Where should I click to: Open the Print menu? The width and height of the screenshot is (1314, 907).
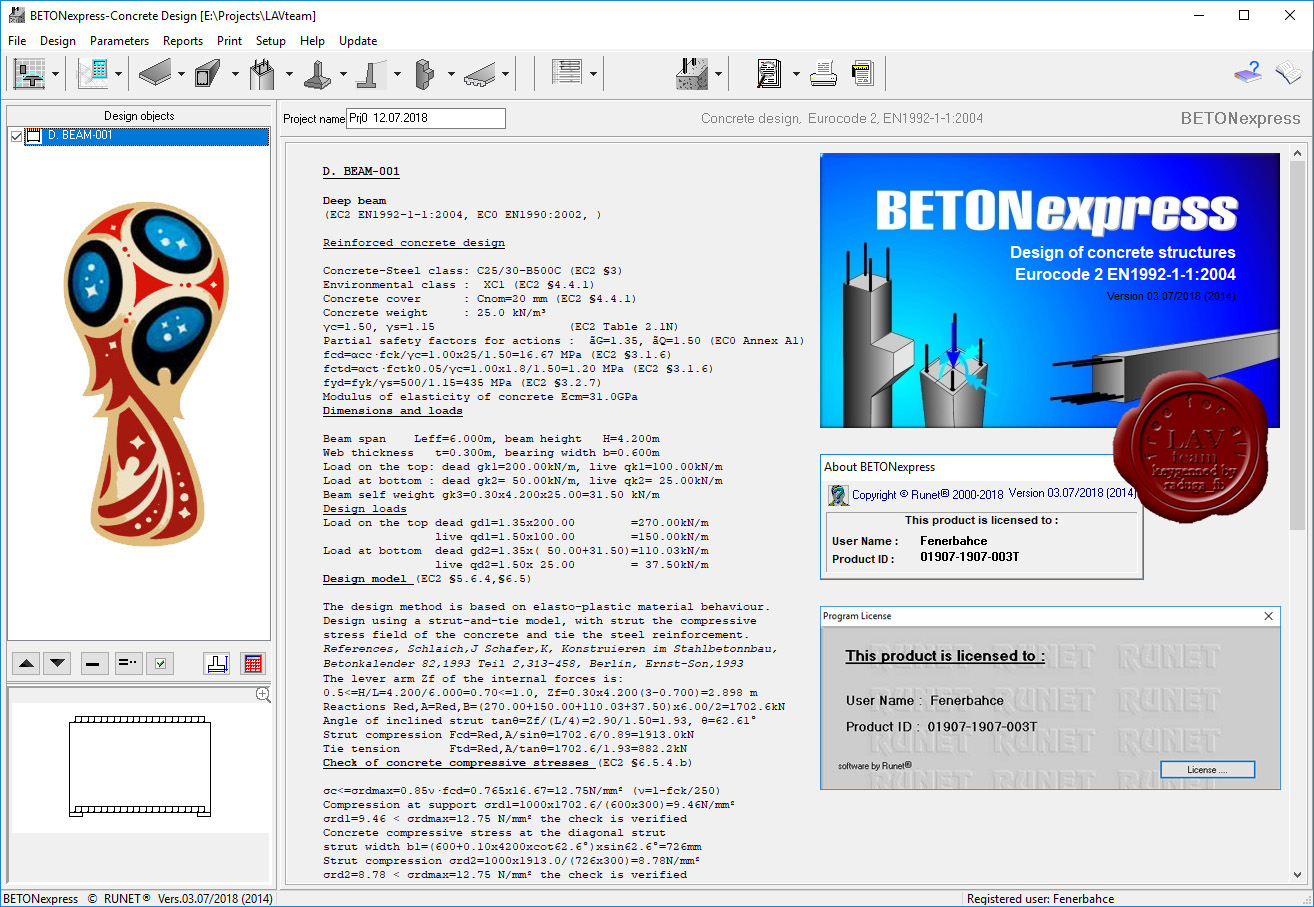pyautogui.click(x=229, y=41)
